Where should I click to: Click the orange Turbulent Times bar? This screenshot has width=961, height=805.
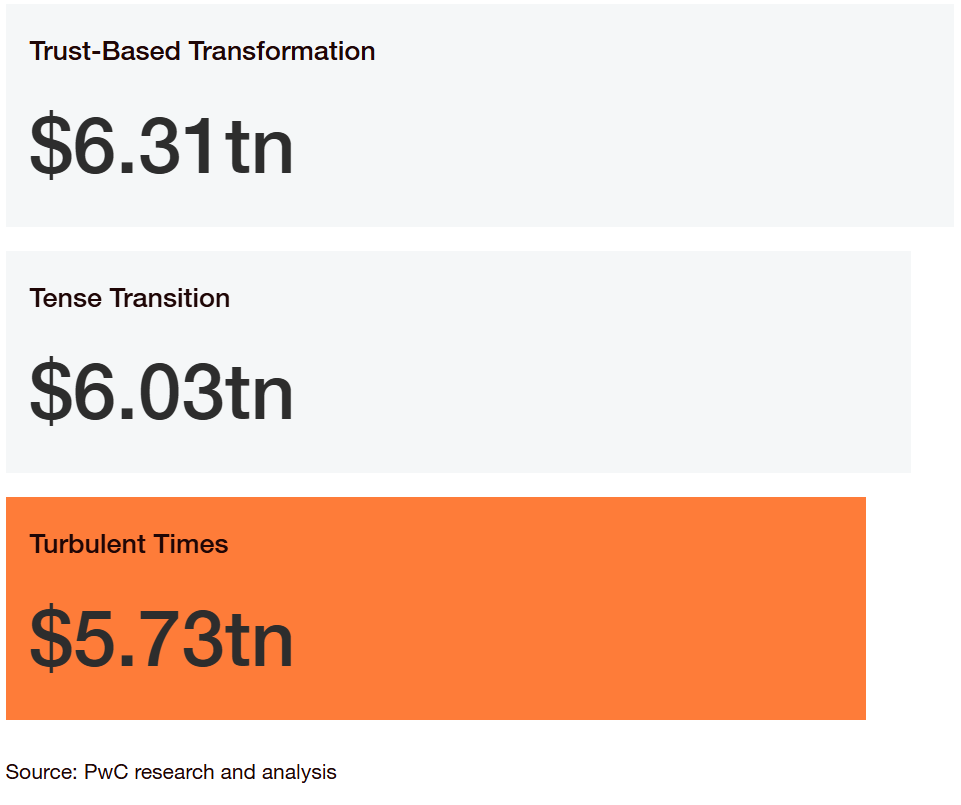[x=436, y=608]
